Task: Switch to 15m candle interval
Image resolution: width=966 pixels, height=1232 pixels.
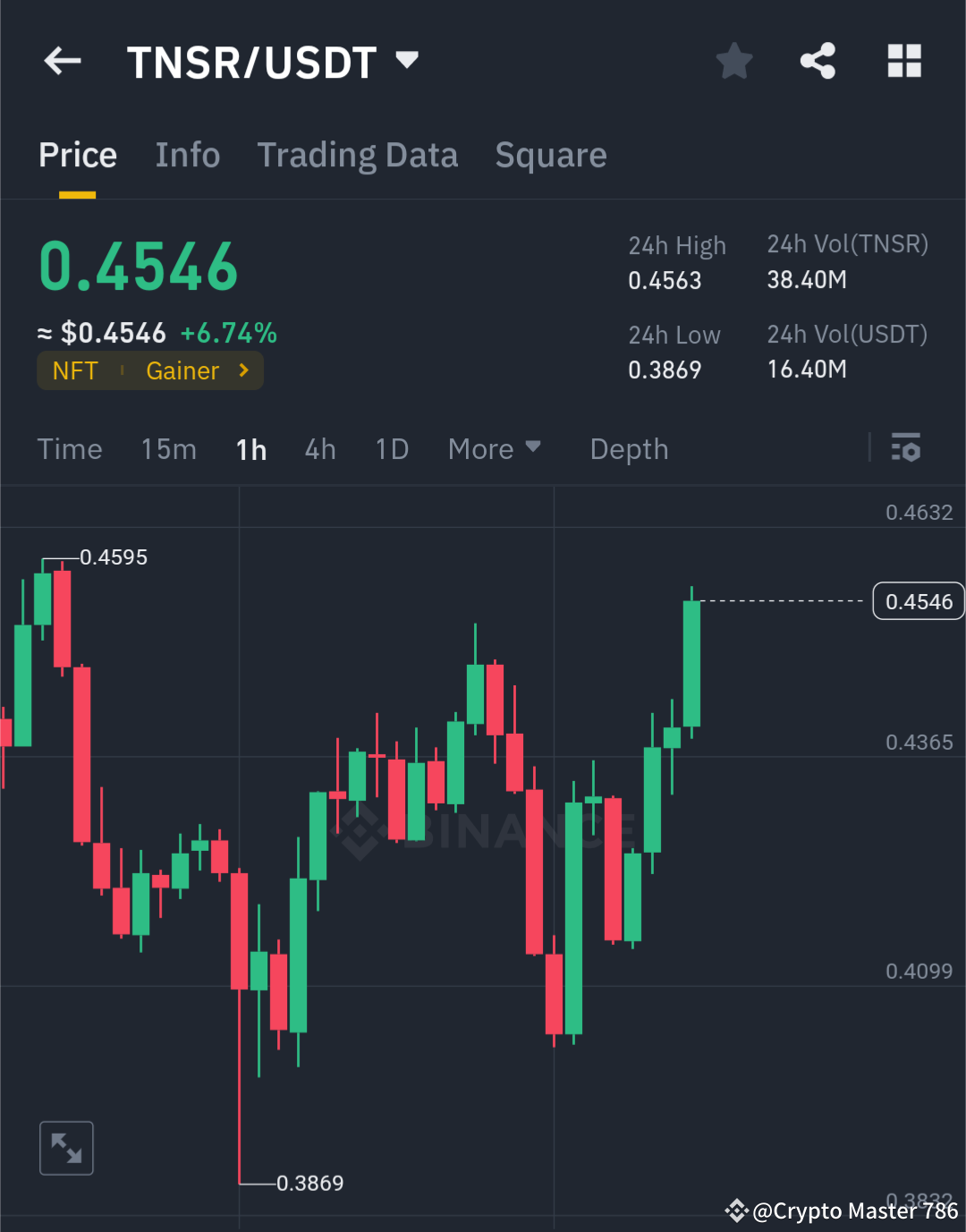Action: coord(168,448)
